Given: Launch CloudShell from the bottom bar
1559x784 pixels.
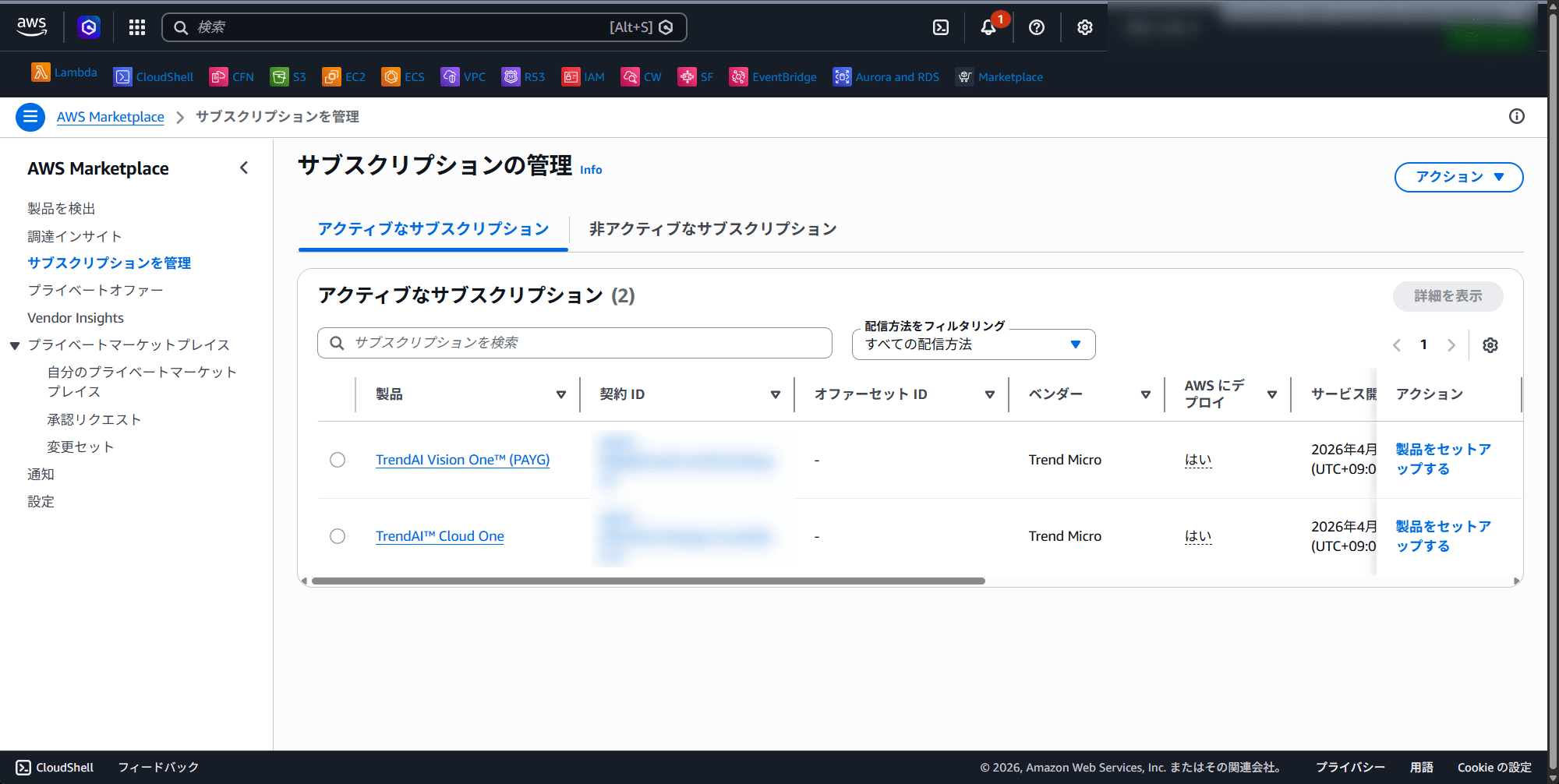Looking at the screenshot, I should pyautogui.click(x=55, y=767).
